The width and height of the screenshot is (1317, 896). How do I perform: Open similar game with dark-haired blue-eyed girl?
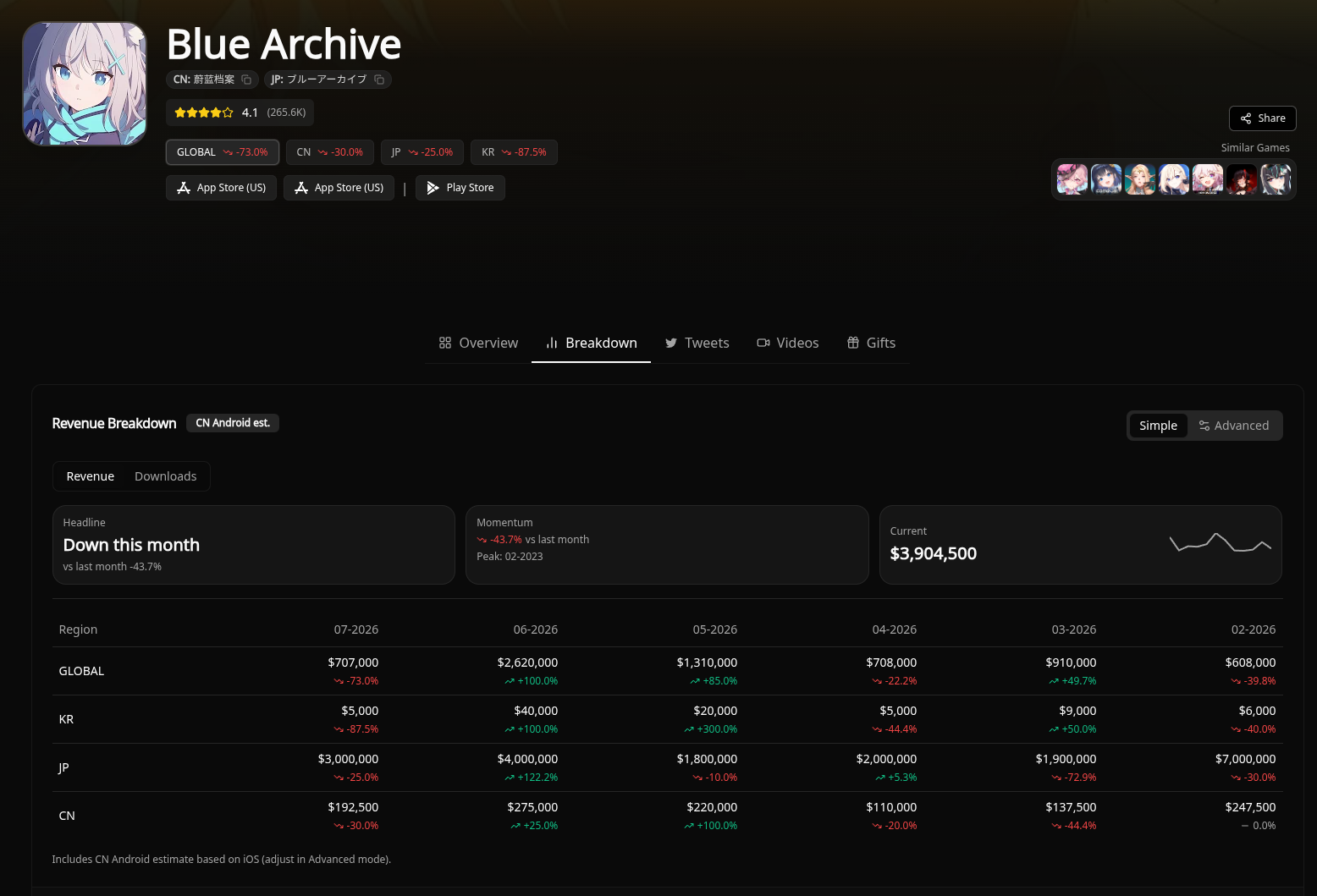1106,179
